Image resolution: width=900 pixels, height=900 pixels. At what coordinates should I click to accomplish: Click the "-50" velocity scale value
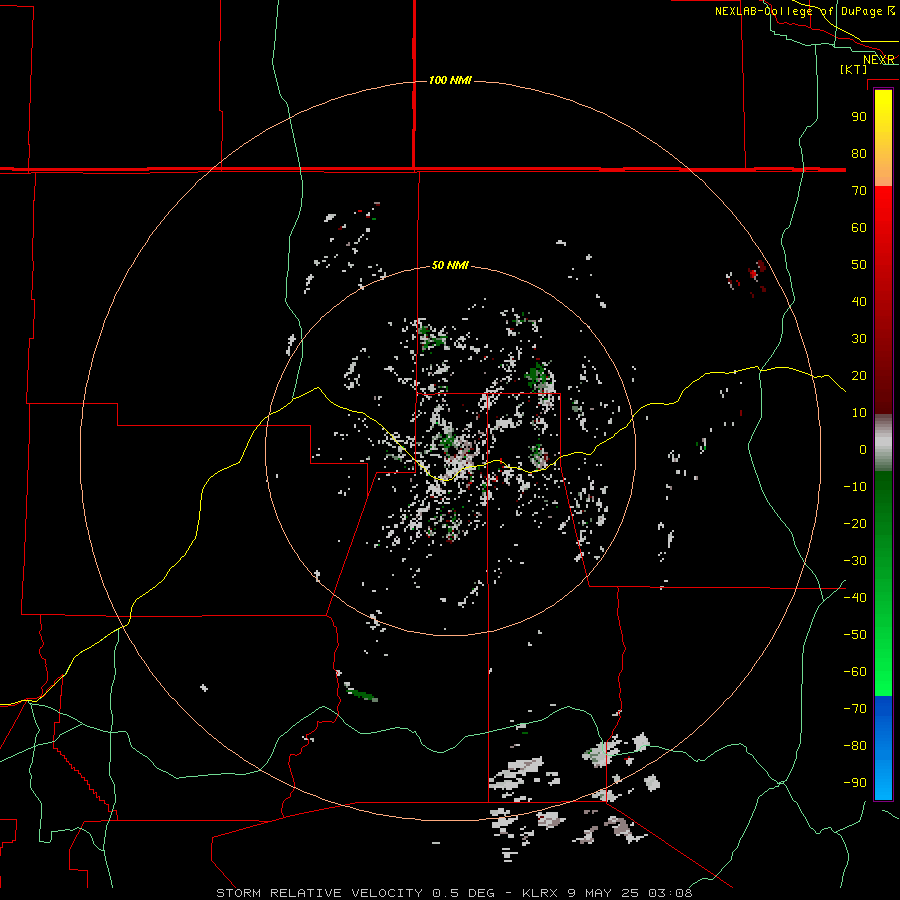point(855,635)
